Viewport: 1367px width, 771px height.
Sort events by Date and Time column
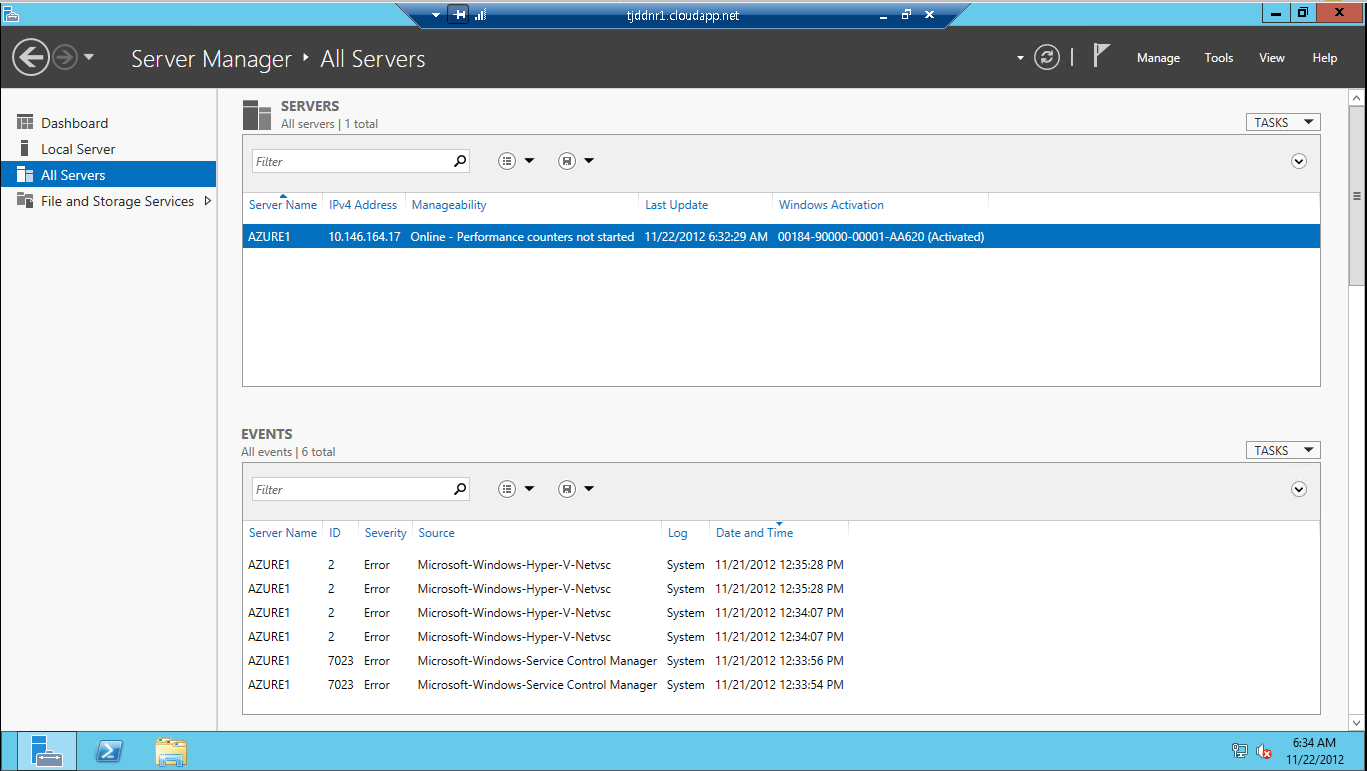(754, 533)
